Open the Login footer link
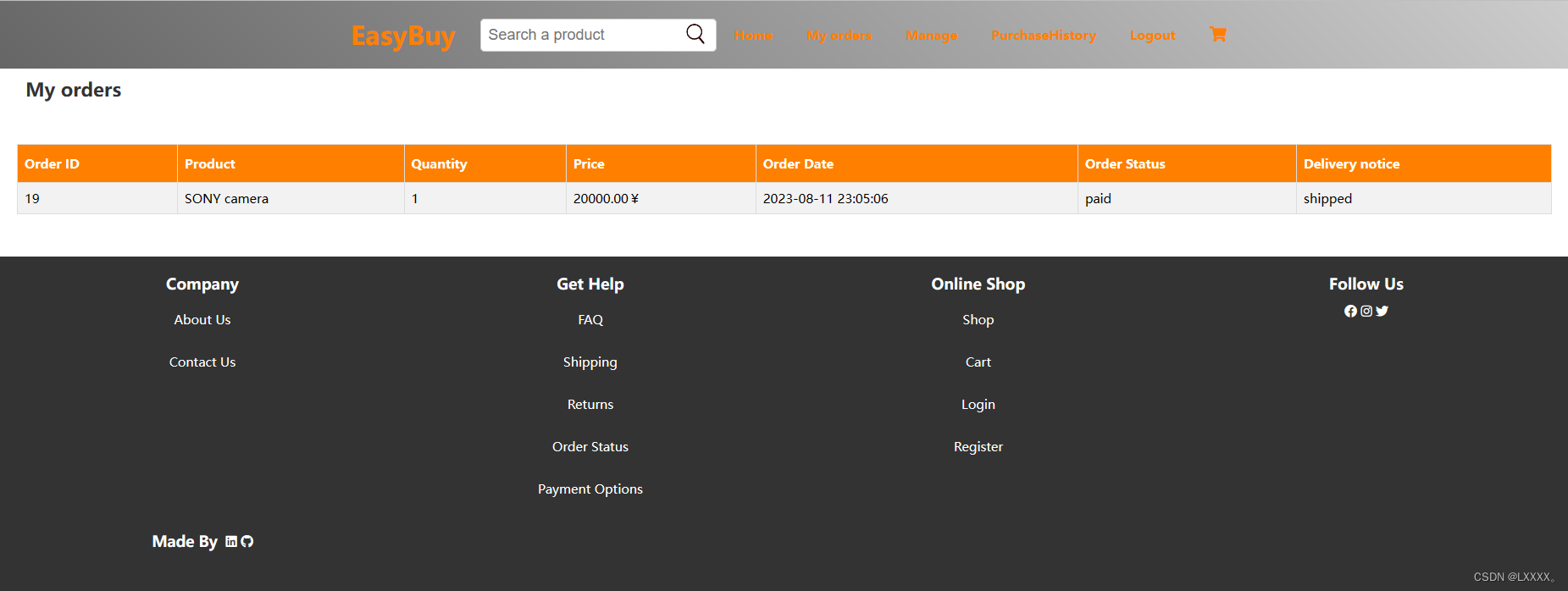This screenshot has width=1568, height=591. click(x=978, y=405)
